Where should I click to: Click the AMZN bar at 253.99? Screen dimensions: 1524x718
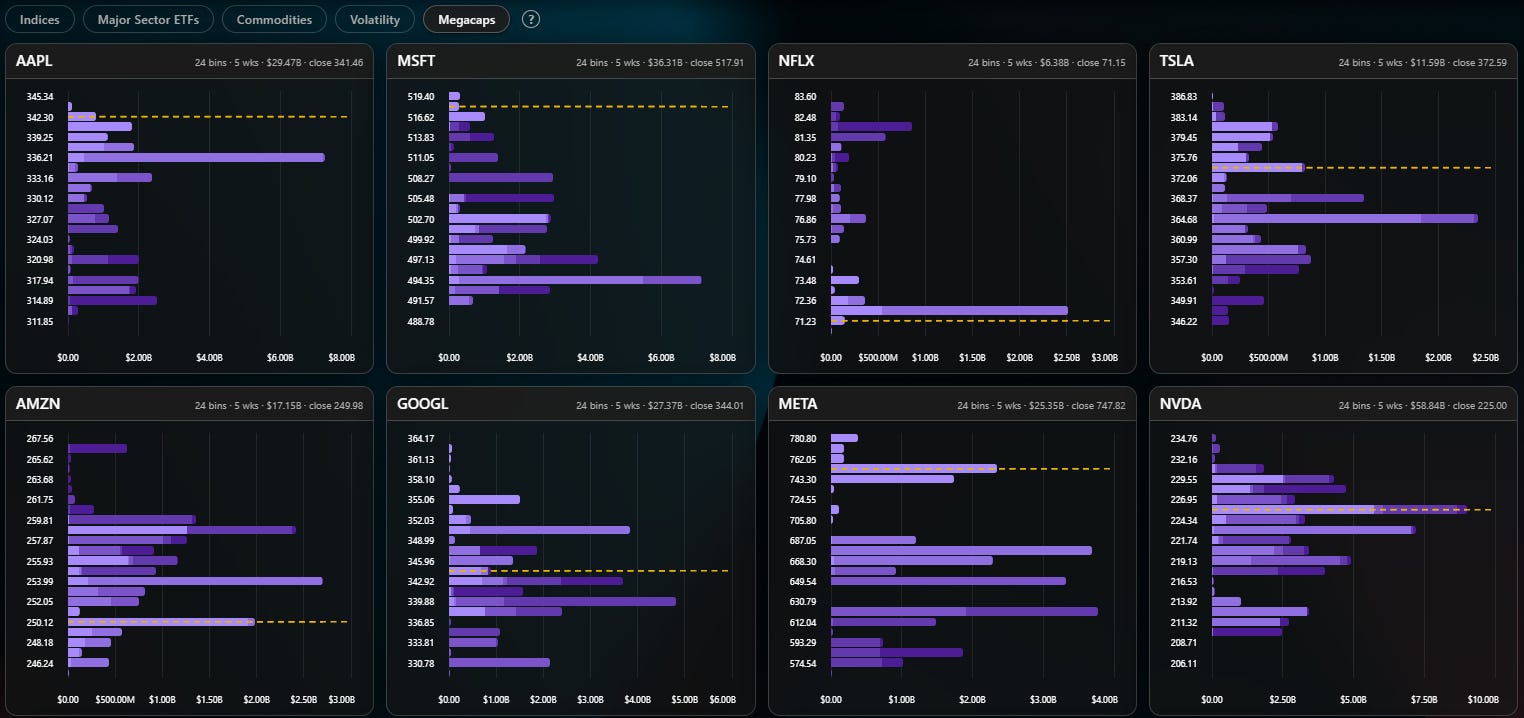coord(195,581)
